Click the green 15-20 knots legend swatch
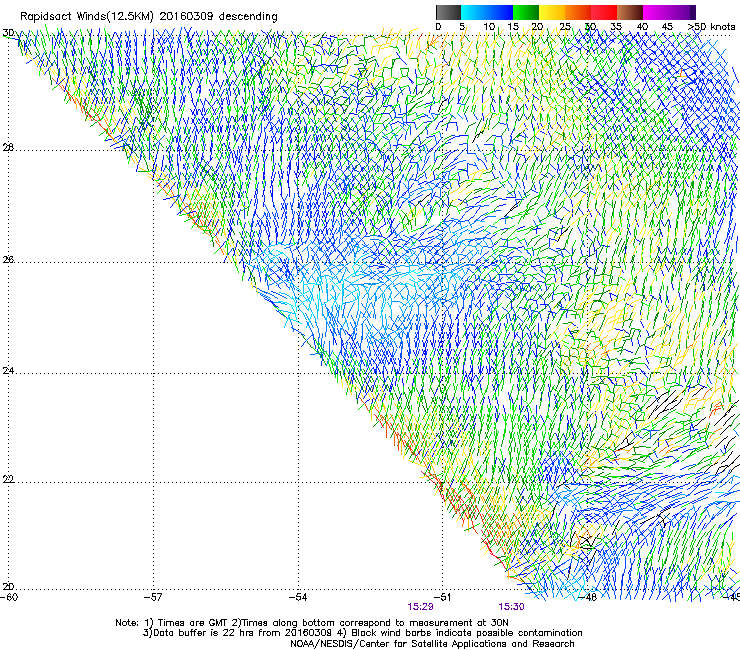This screenshot has width=740, height=650. click(x=526, y=12)
